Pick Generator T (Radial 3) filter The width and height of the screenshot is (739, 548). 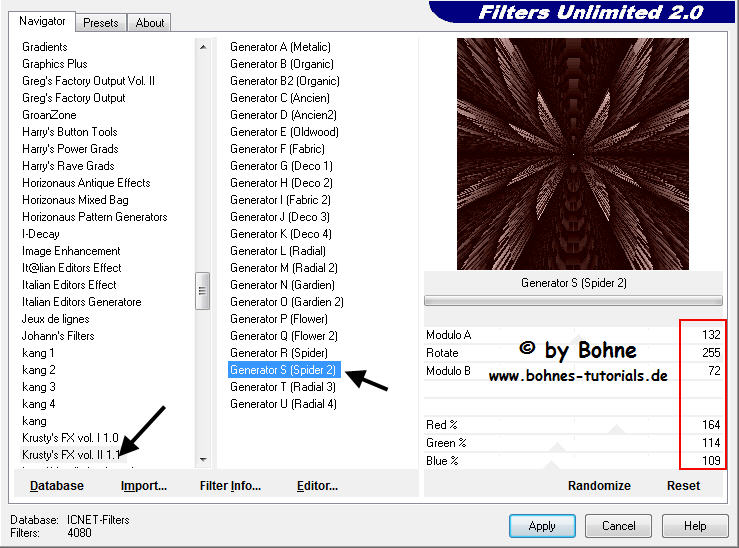(283, 387)
